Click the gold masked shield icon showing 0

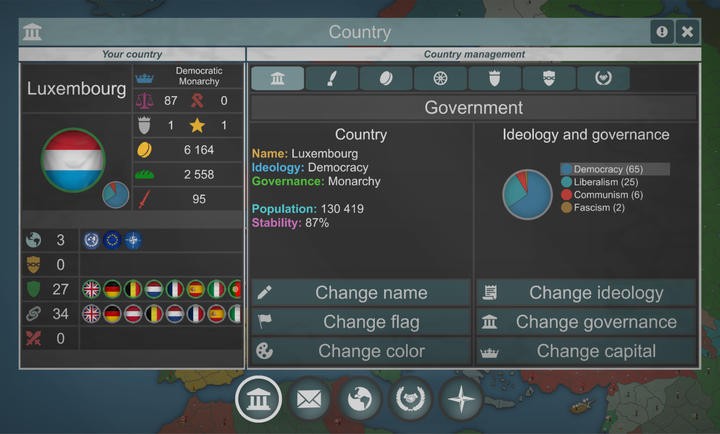coord(34,265)
